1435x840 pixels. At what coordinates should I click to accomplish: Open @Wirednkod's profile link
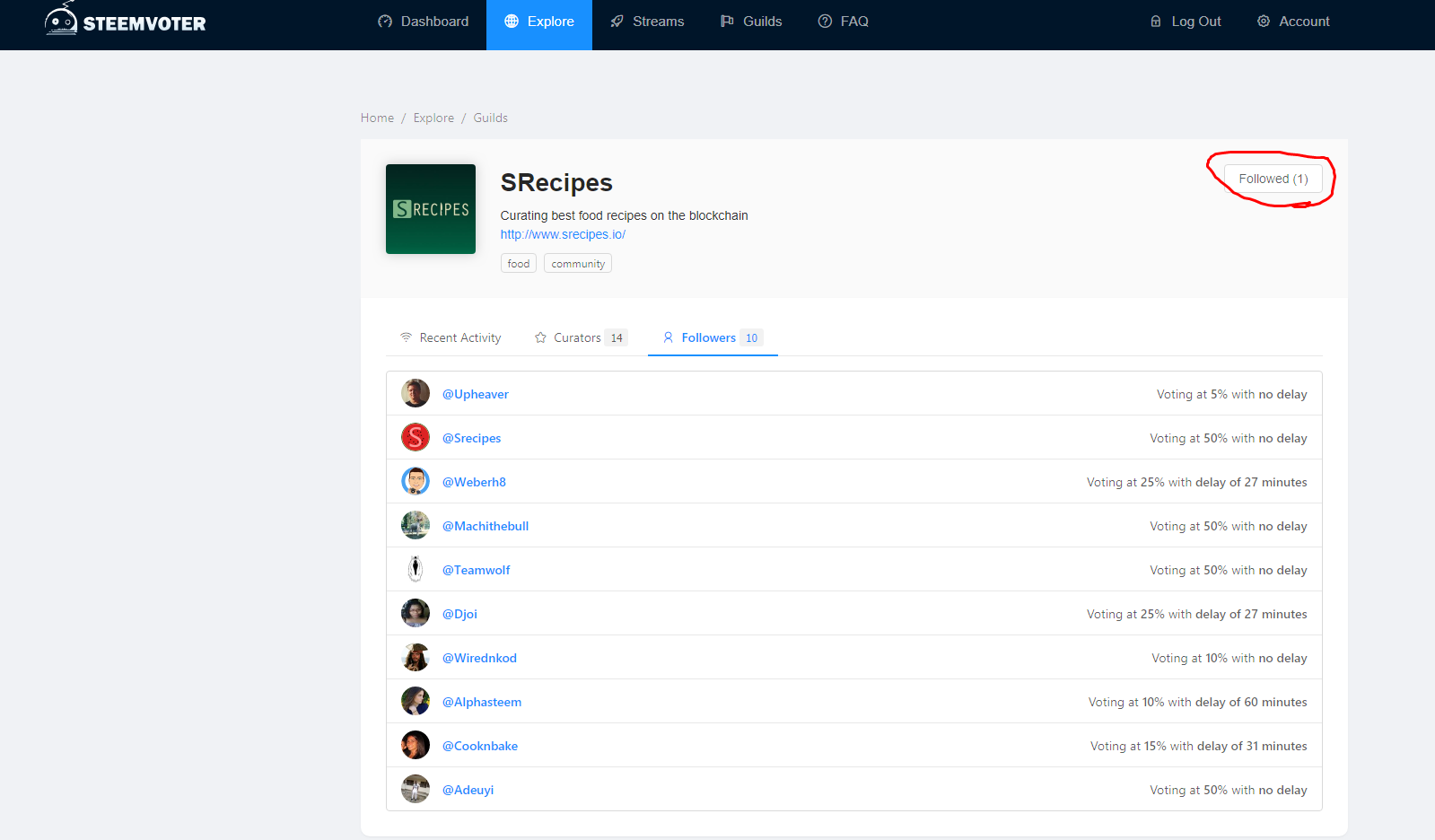[x=479, y=658]
